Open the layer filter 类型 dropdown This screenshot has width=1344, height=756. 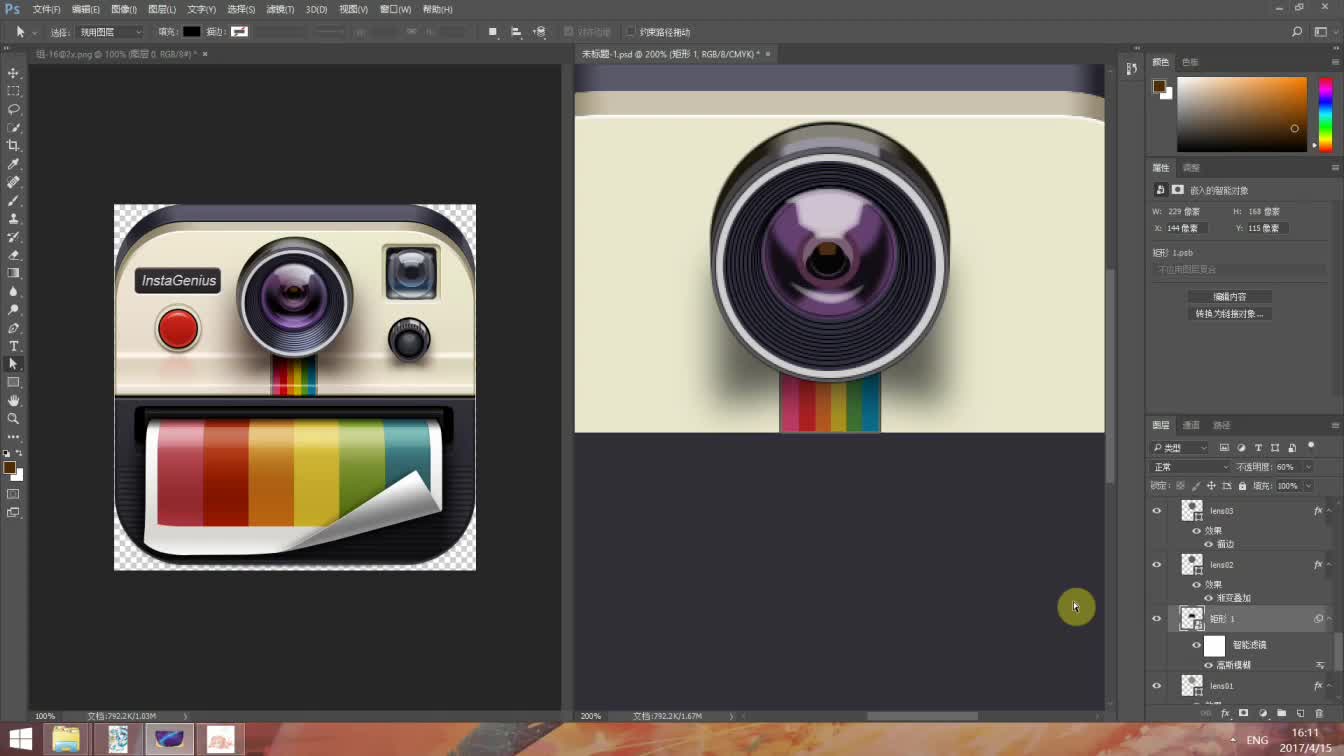[x=1180, y=448]
